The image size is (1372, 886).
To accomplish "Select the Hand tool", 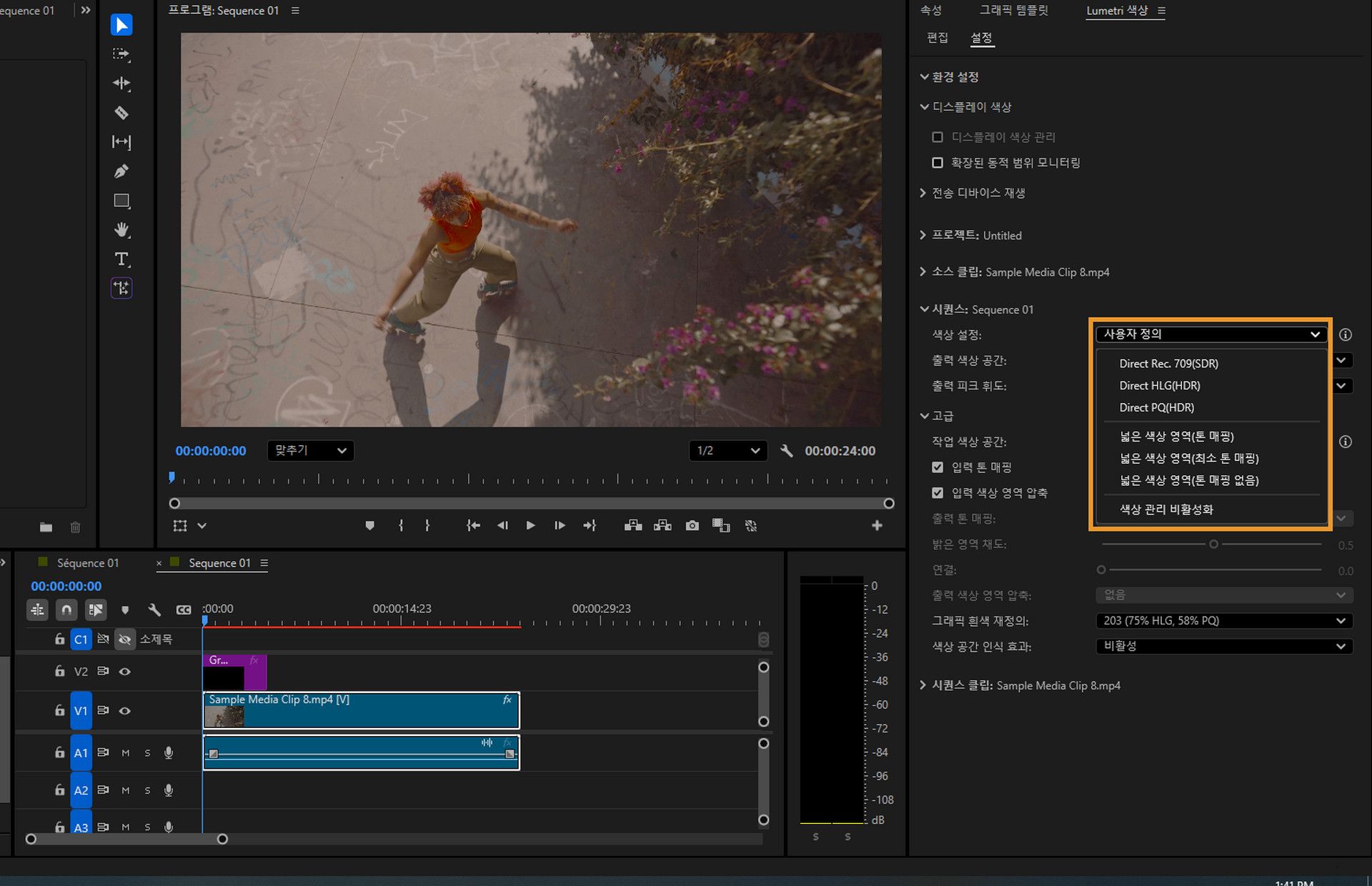I will coord(121,230).
